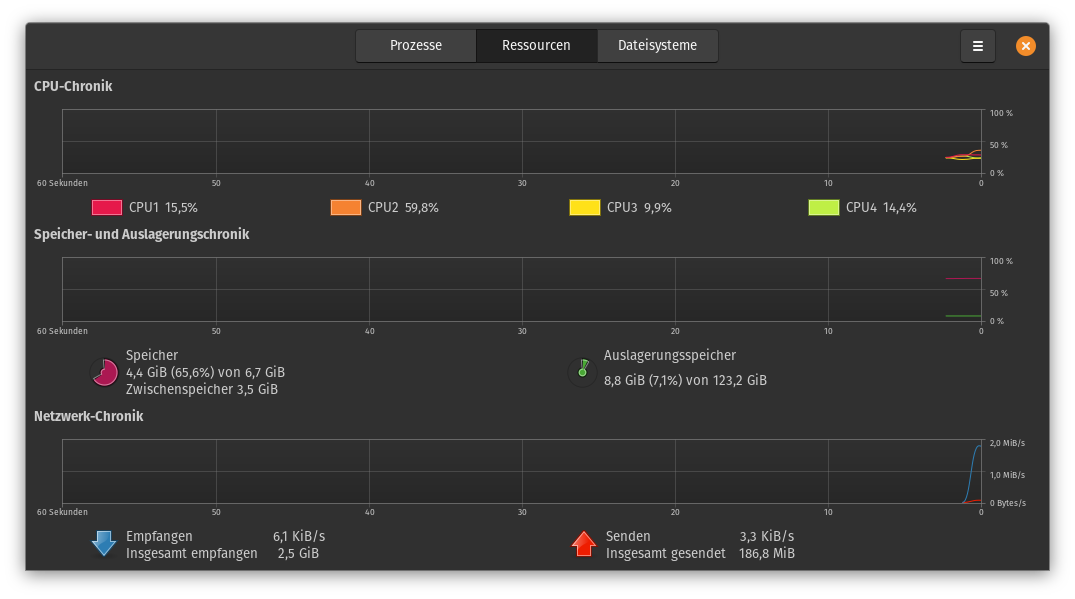Click the Insgesamt gesendet value

point(766,553)
